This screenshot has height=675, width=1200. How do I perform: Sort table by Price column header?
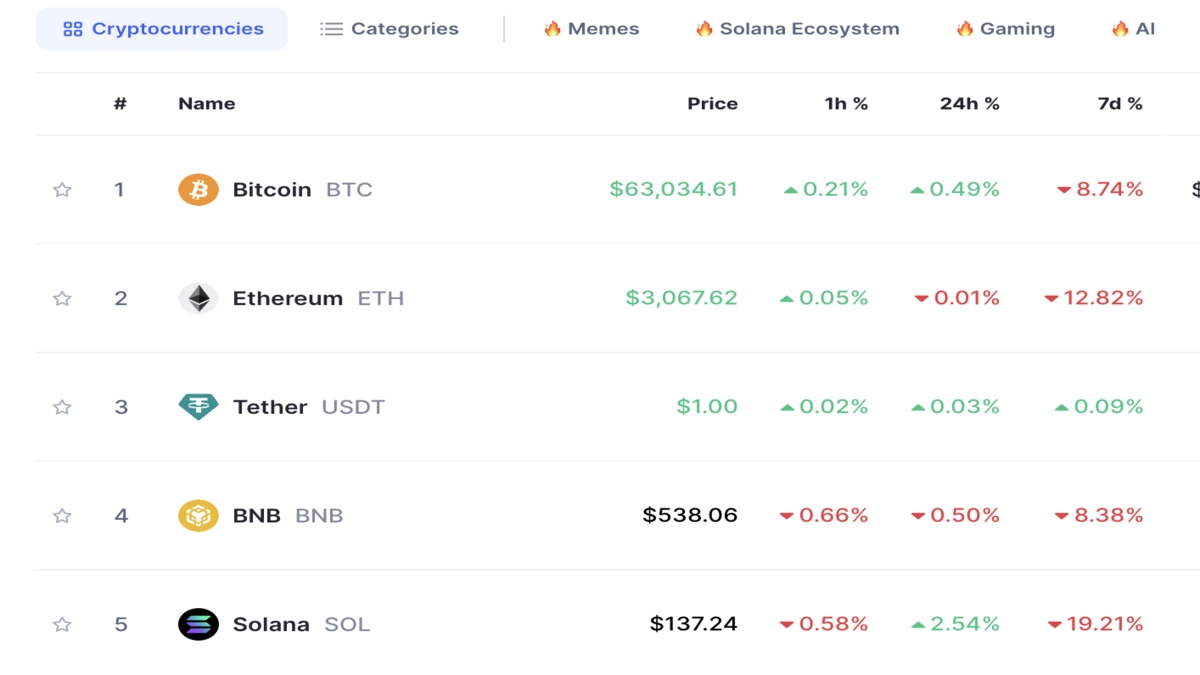point(712,103)
